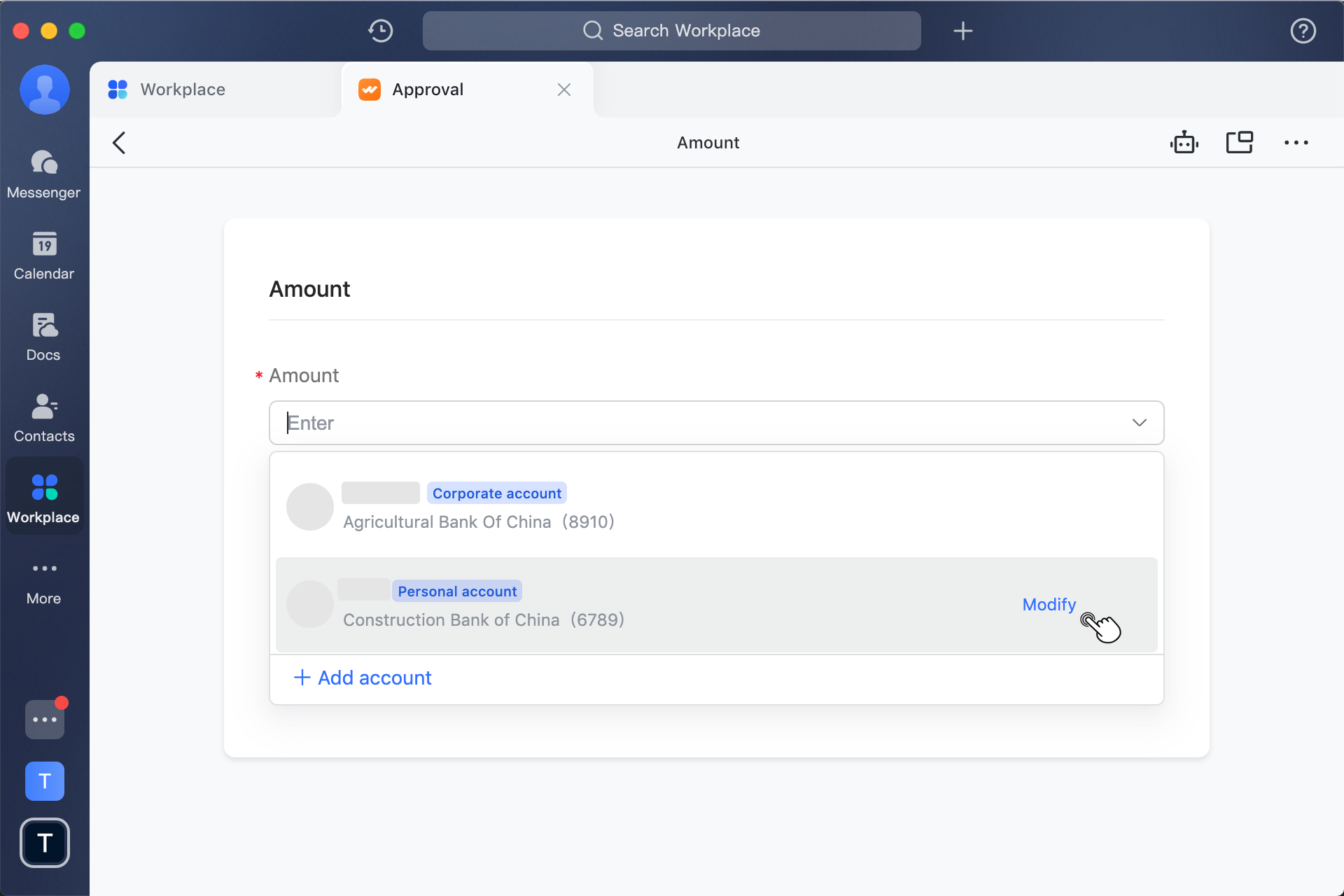
Task: Open the Amount field dropdown arrow
Action: click(1140, 422)
